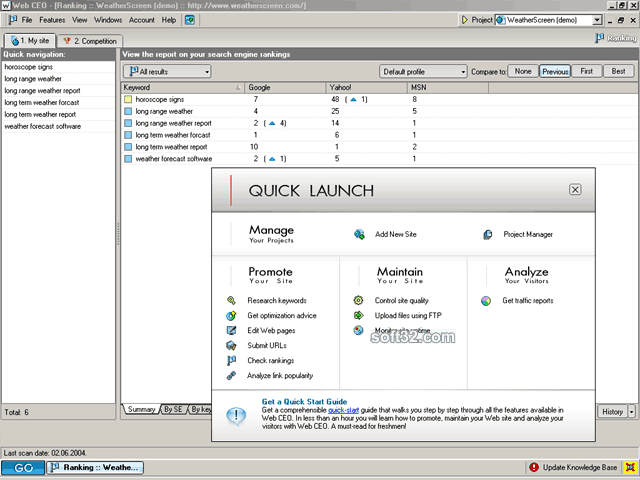This screenshot has height=480, width=640.
Task: Click the Project Manager icon
Action: pos(487,235)
